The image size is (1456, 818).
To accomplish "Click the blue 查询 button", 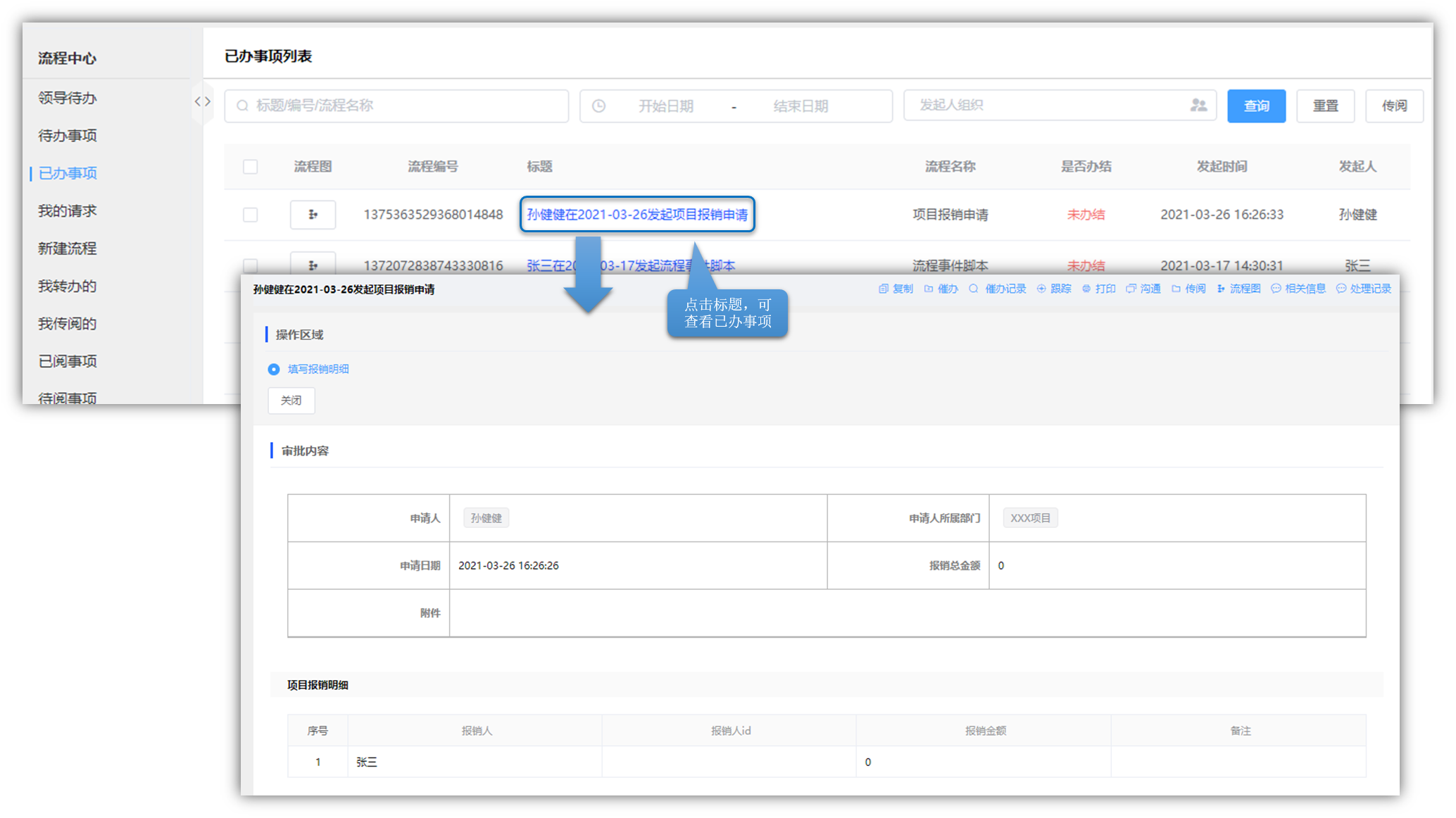I will coord(1256,106).
